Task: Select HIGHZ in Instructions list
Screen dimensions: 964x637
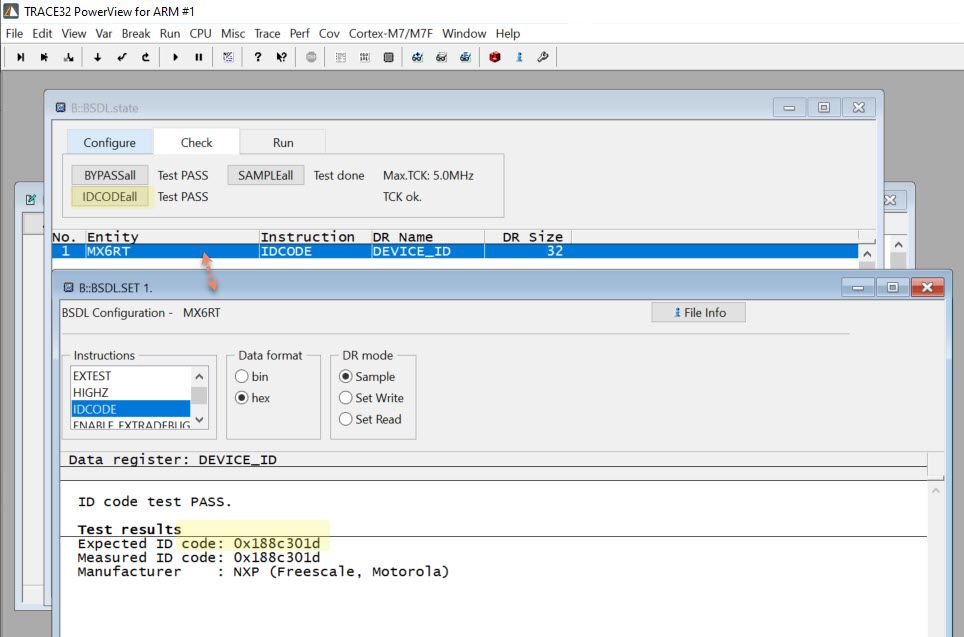Action: [x=130, y=392]
